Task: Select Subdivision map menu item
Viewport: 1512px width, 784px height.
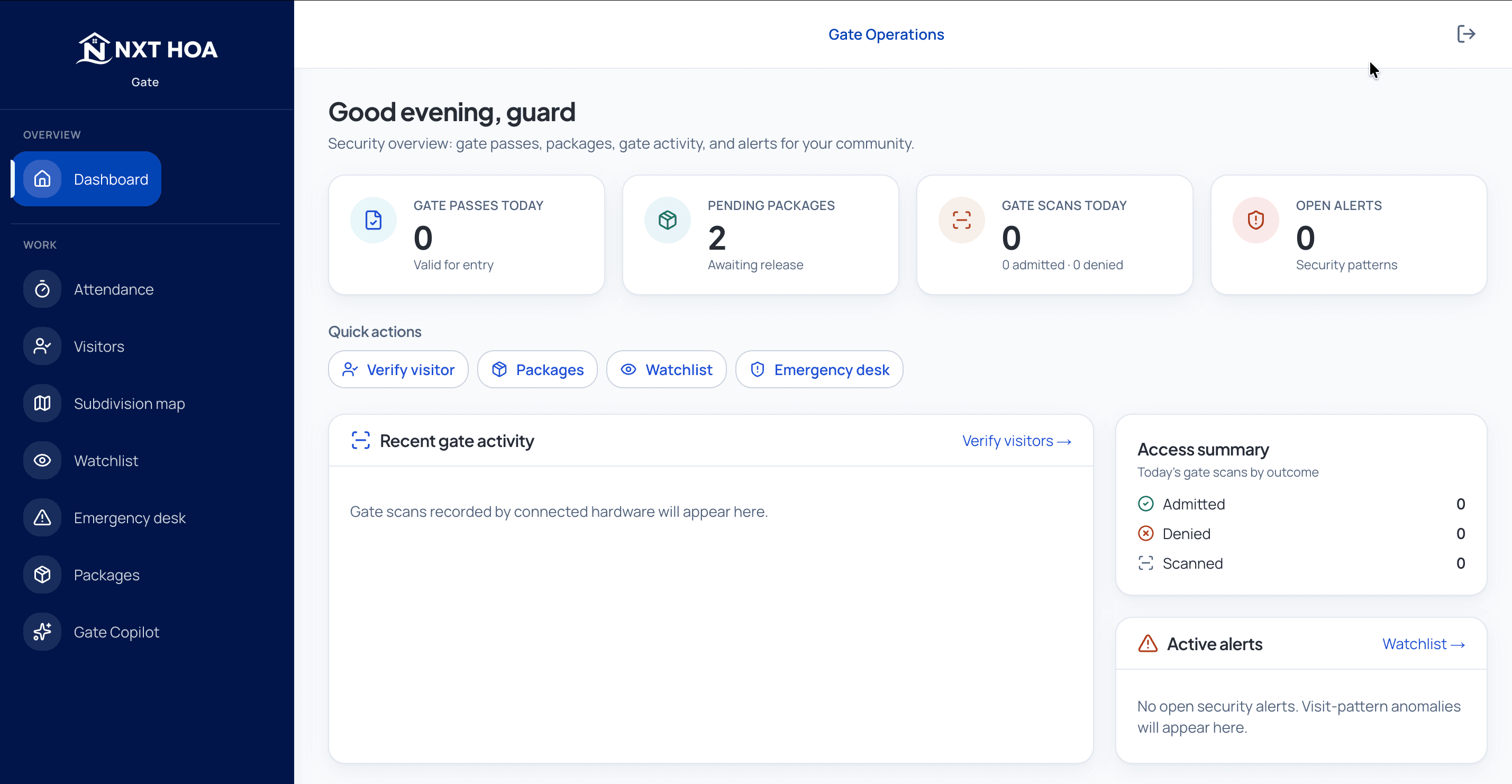Action: (x=129, y=403)
